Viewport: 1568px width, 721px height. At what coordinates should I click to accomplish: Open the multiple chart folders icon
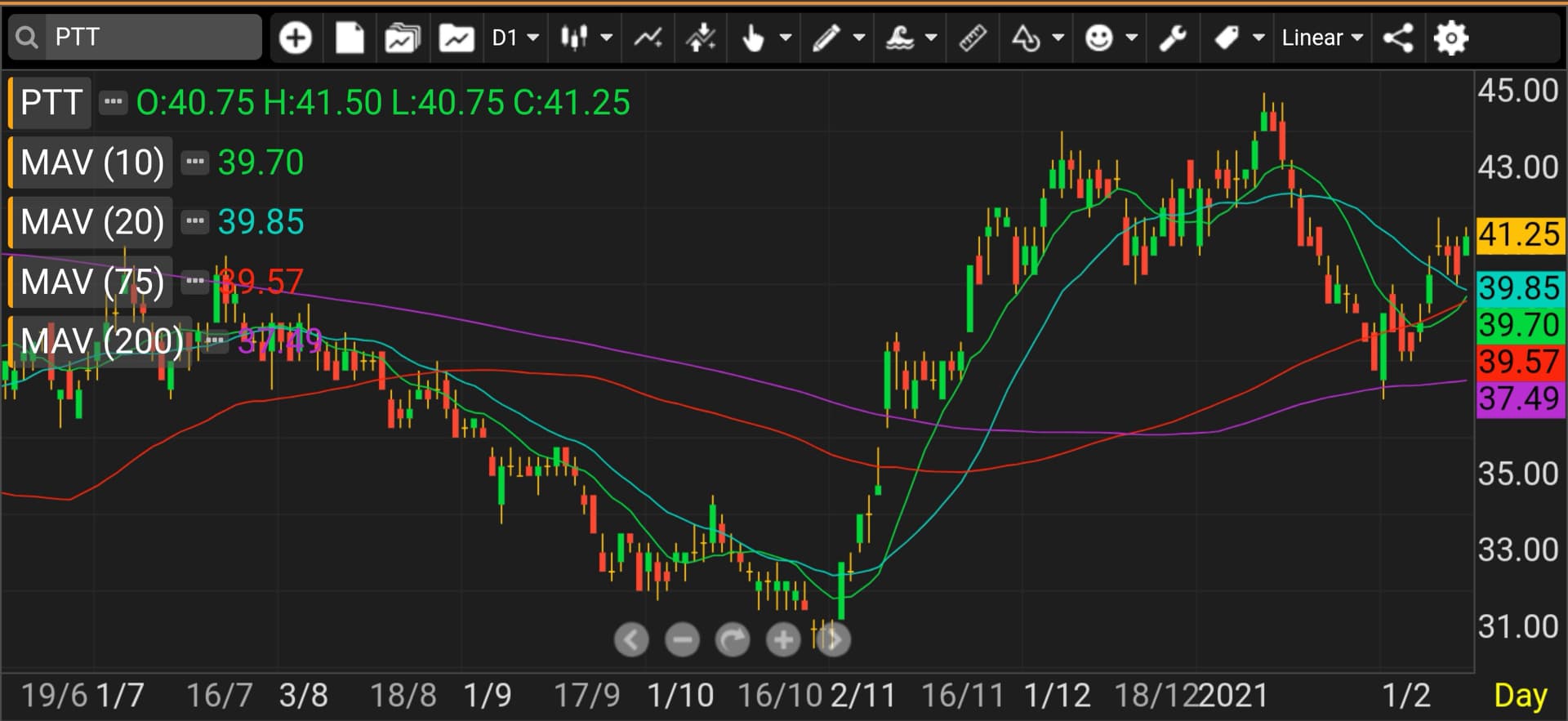pos(402,38)
